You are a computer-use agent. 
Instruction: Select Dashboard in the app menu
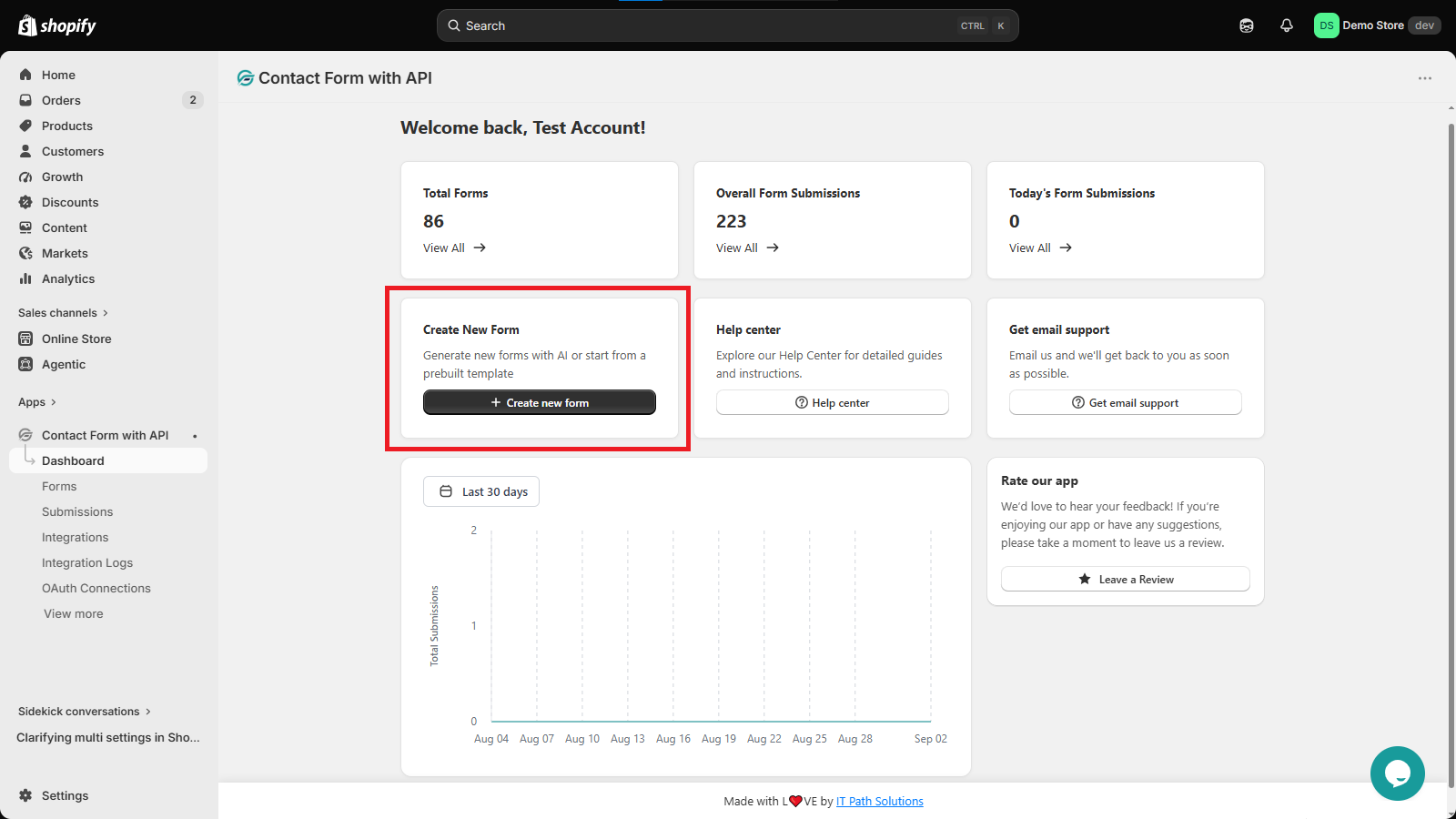click(108, 460)
